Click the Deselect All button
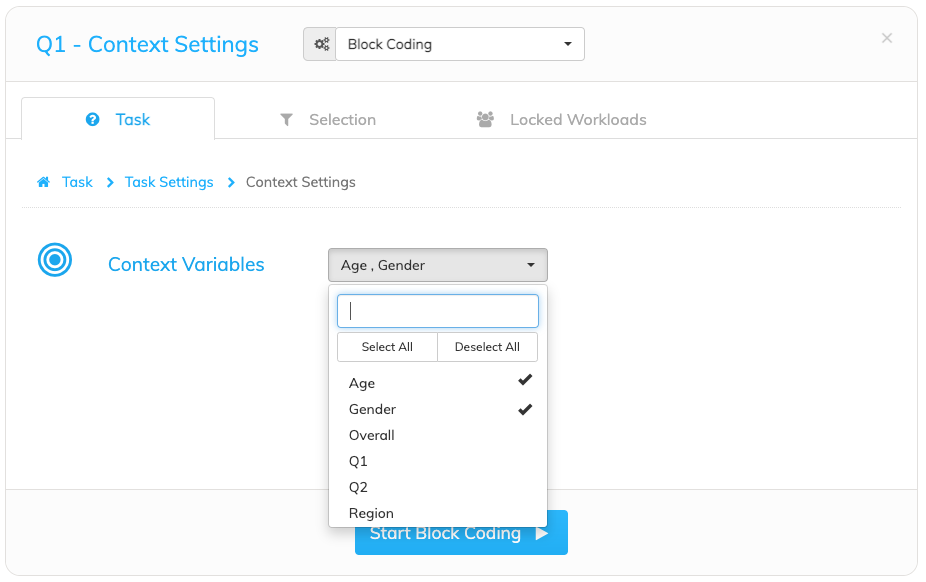Screen dimensions: 926x582 tap(487, 347)
